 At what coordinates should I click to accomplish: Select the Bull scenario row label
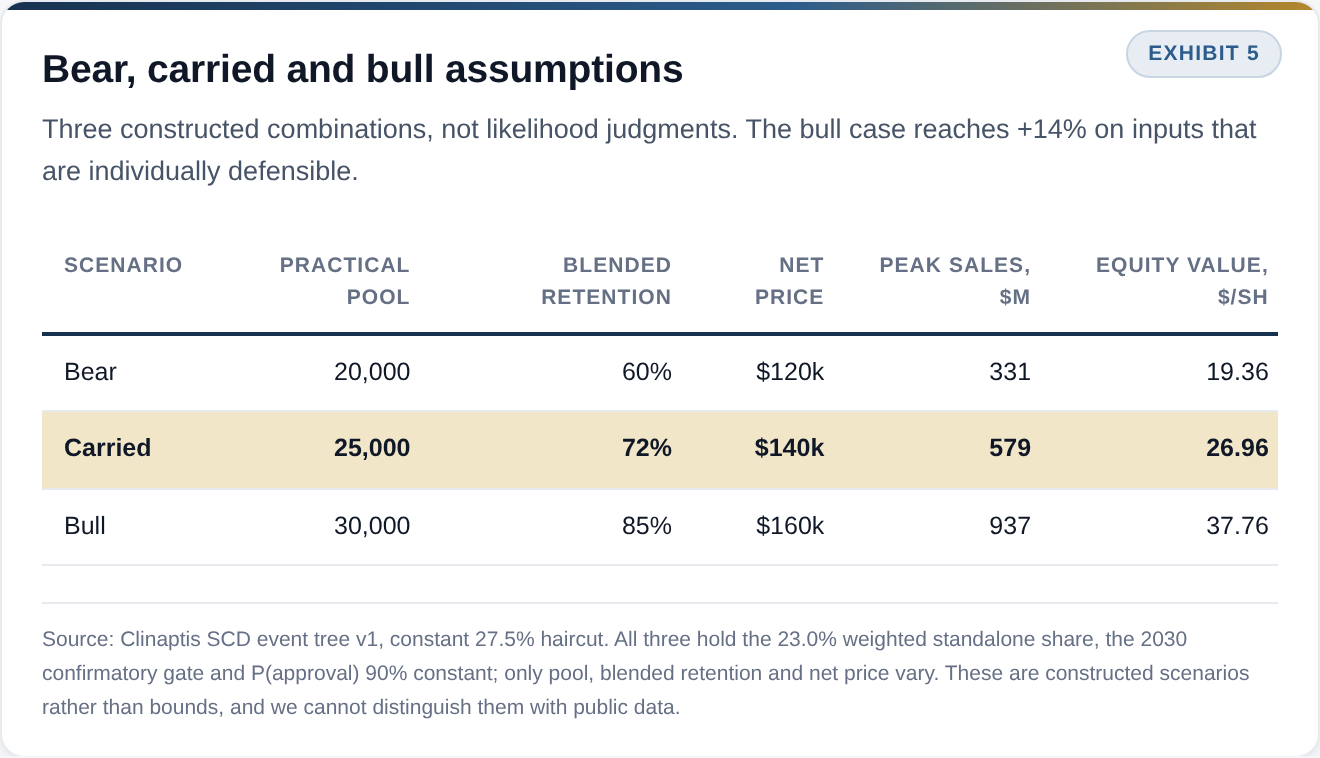coord(85,525)
